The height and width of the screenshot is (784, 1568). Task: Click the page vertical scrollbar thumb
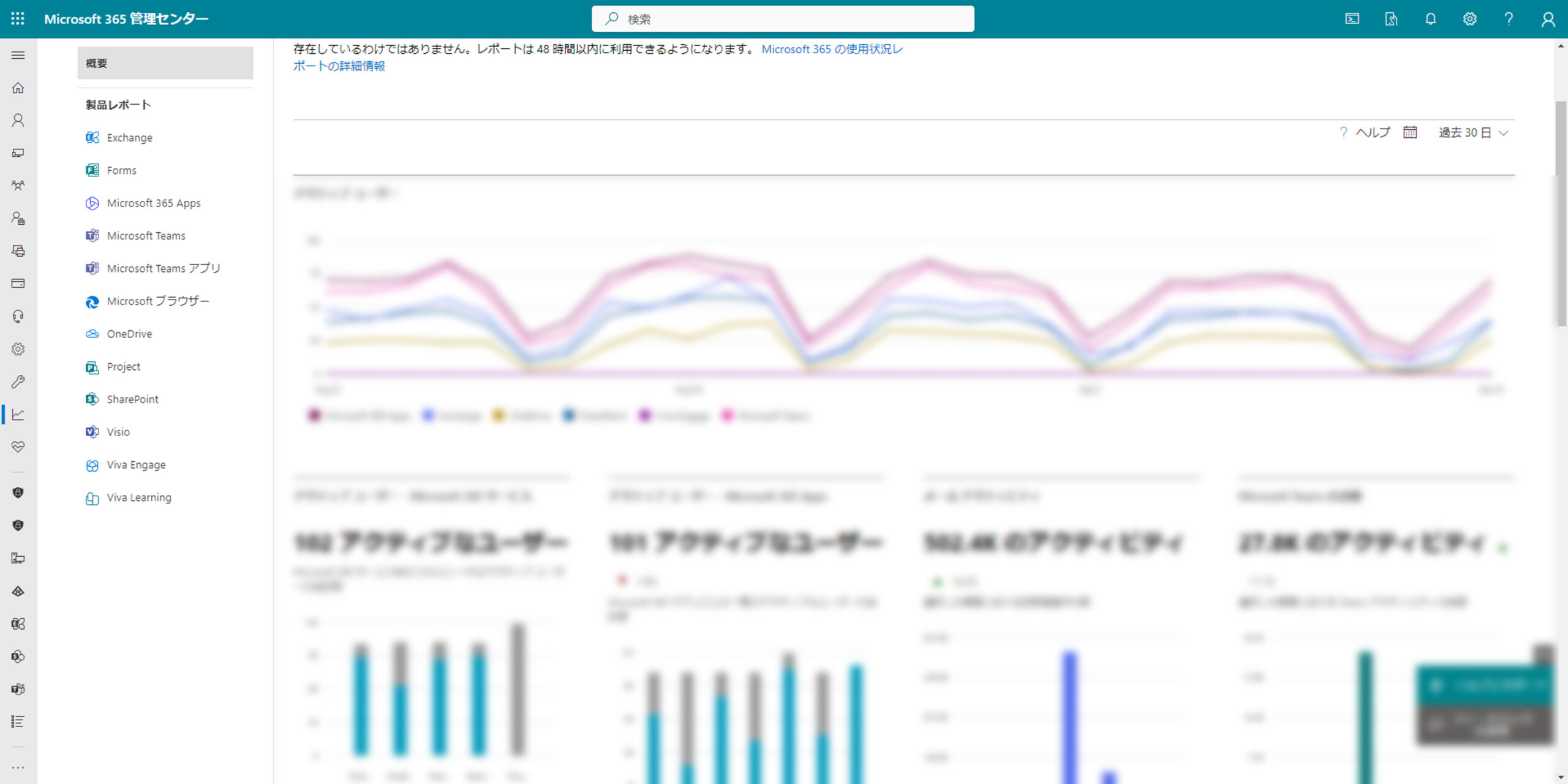(1561, 214)
